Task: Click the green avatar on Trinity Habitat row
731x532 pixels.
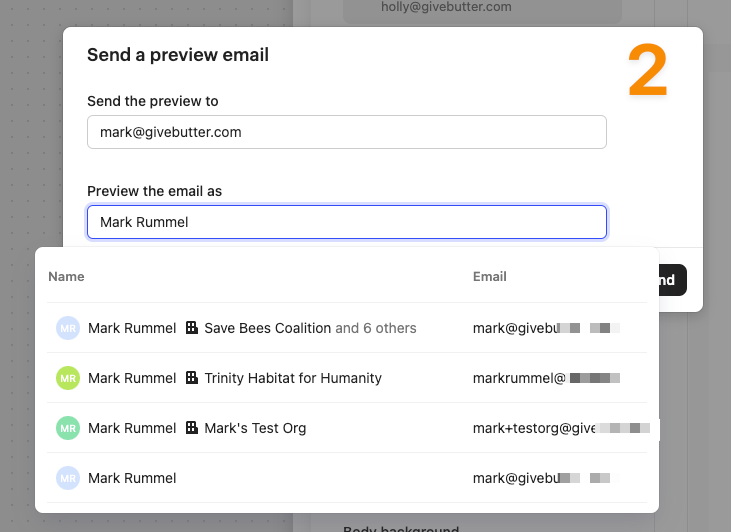Action: click(x=67, y=378)
